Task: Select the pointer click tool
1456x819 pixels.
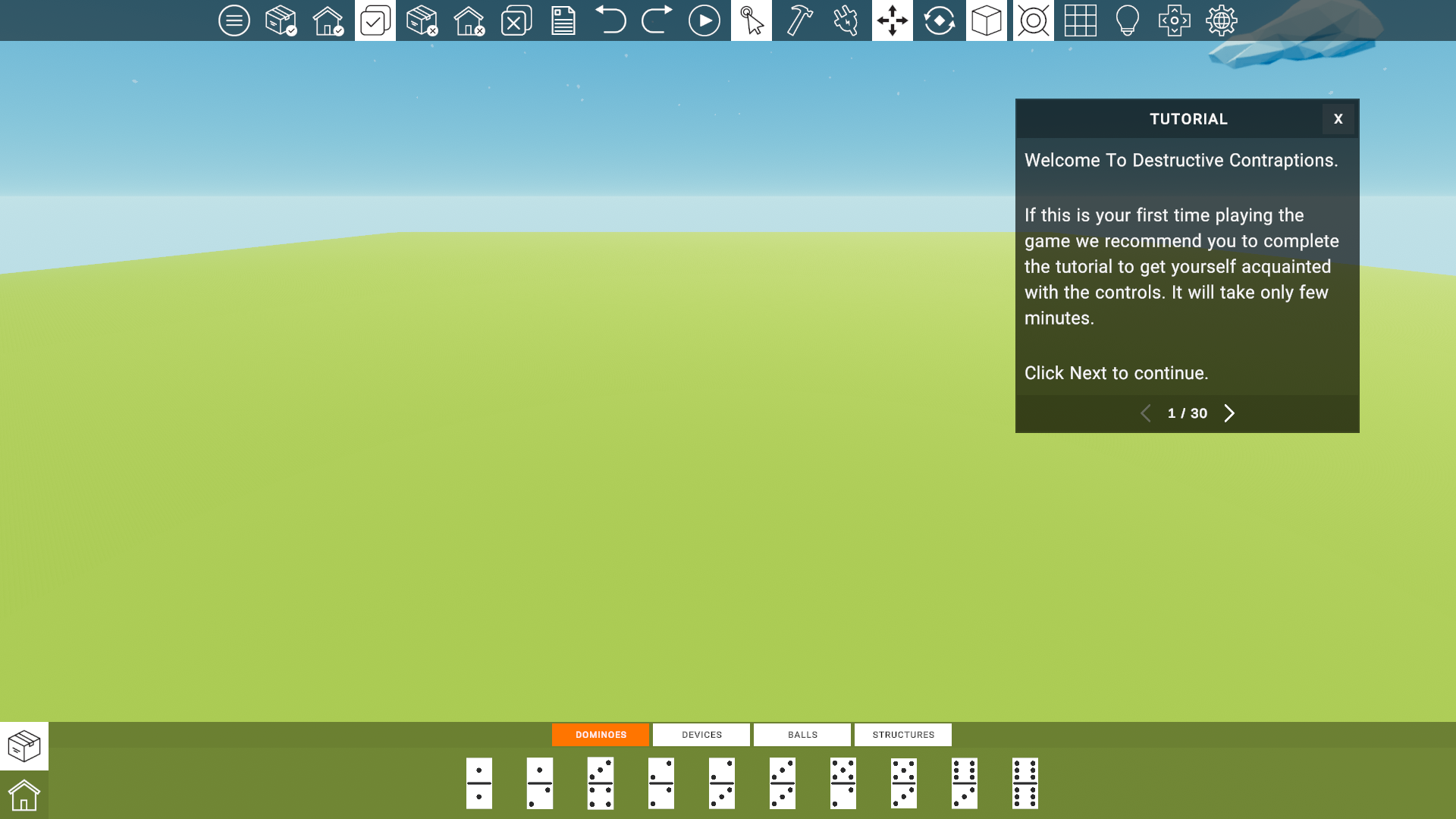Action: [752, 20]
